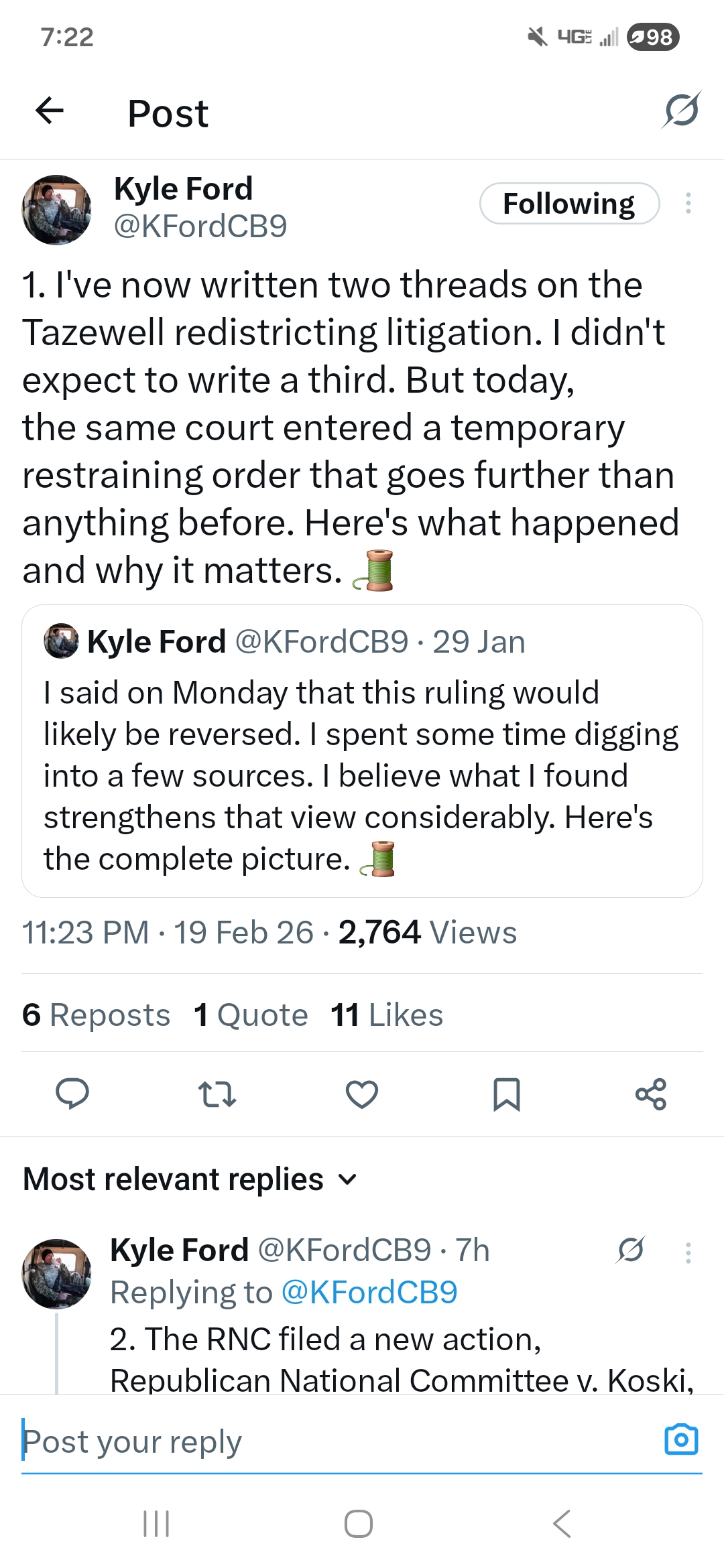Open Kyle Ford's profile picture on main post
The width and height of the screenshot is (724, 1568).
(57, 210)
